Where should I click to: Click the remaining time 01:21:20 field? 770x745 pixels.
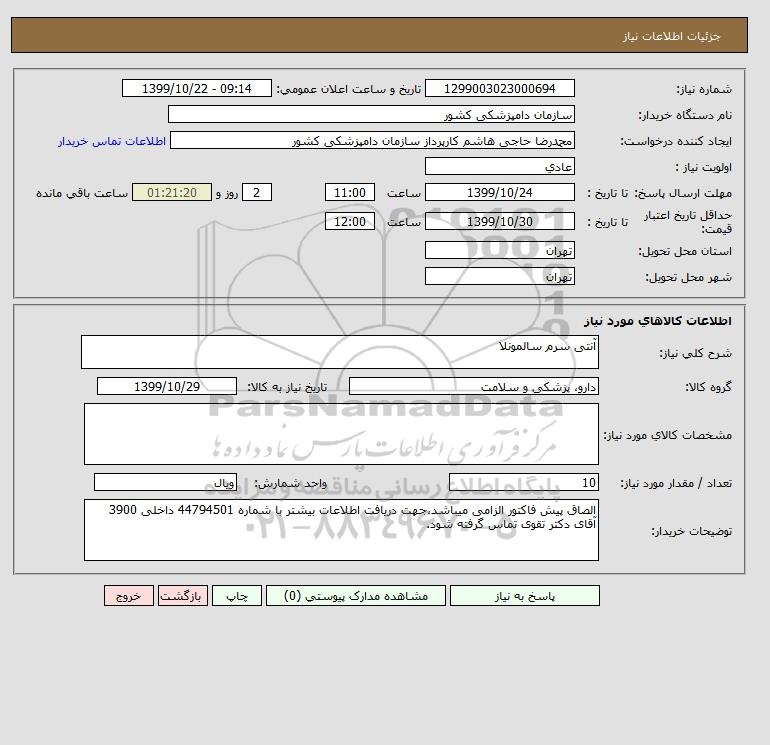[172, 193]
